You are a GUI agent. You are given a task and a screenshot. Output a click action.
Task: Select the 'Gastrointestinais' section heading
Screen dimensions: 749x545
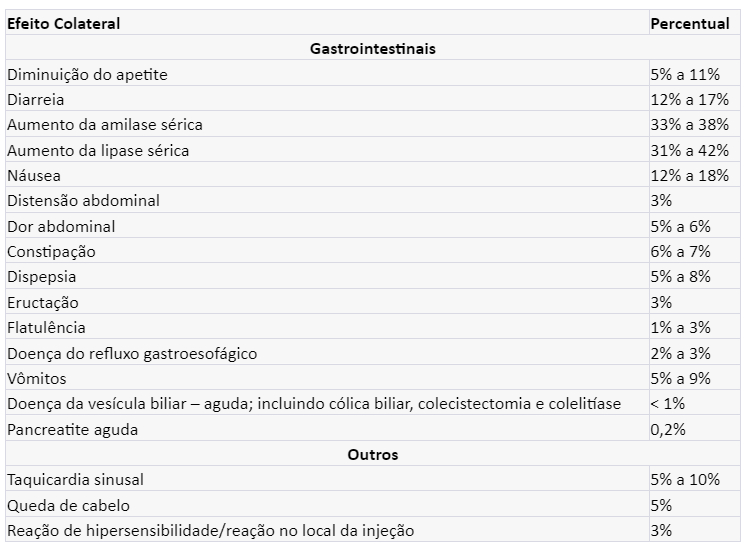373,48
